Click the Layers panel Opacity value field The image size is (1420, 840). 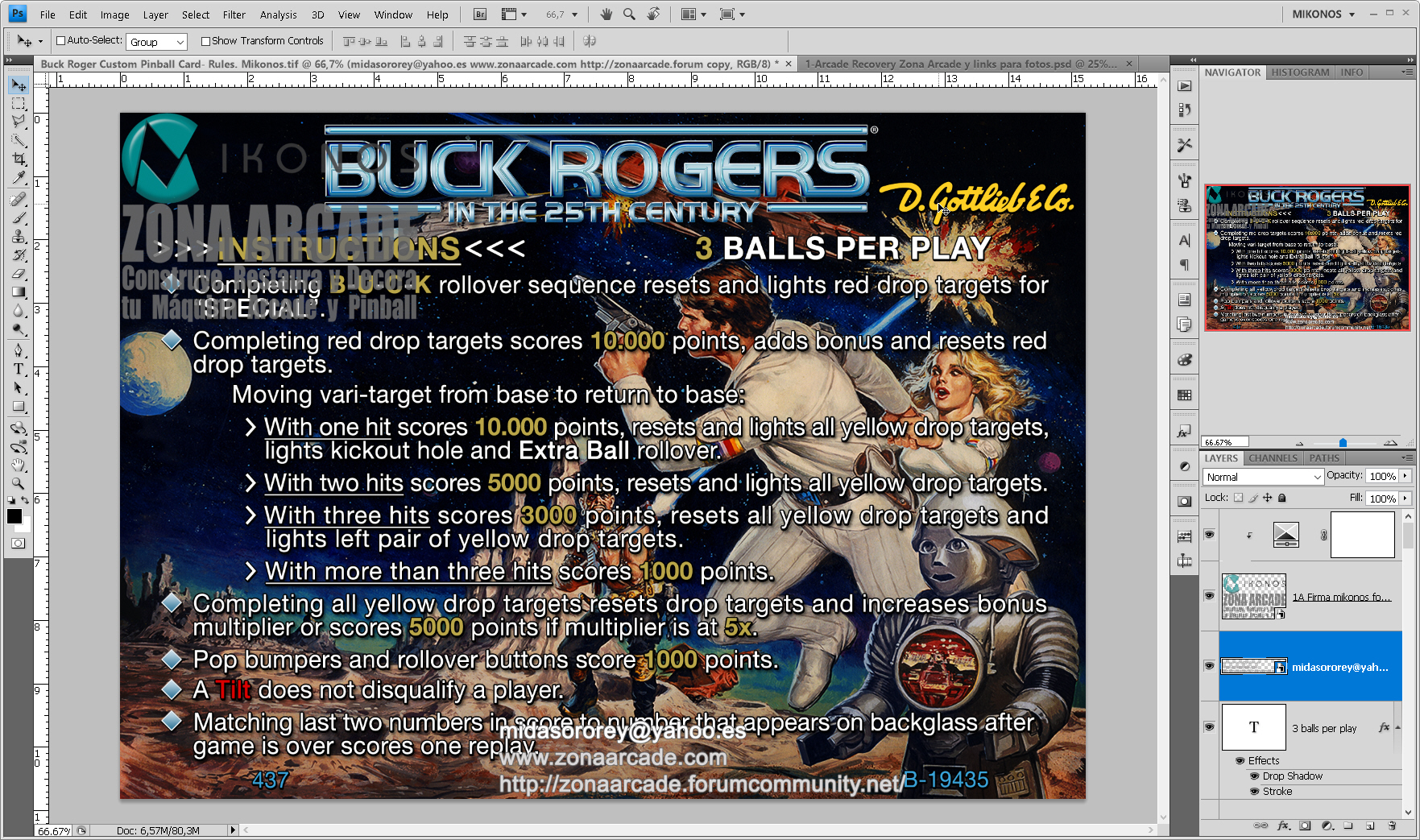(1382, 476)
